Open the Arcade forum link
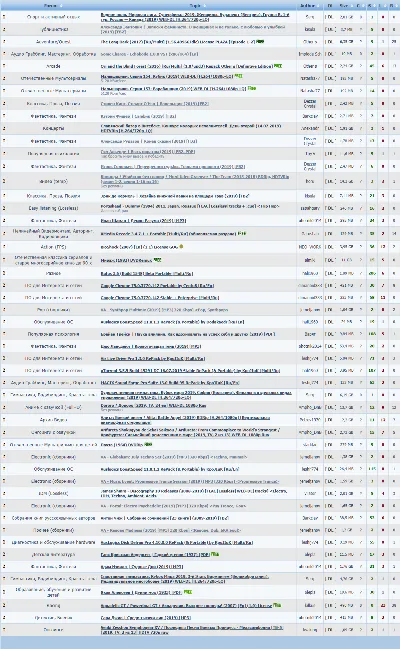The height and width of the screenshot is (649, 400). [x=53, y=66]
